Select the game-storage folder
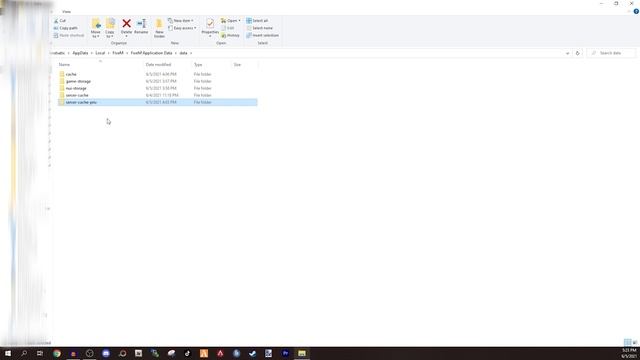 (x=158, y=81)
